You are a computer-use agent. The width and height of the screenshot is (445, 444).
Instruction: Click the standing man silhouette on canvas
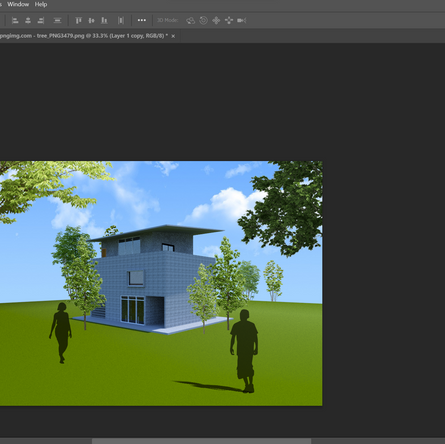coord(244,351)
